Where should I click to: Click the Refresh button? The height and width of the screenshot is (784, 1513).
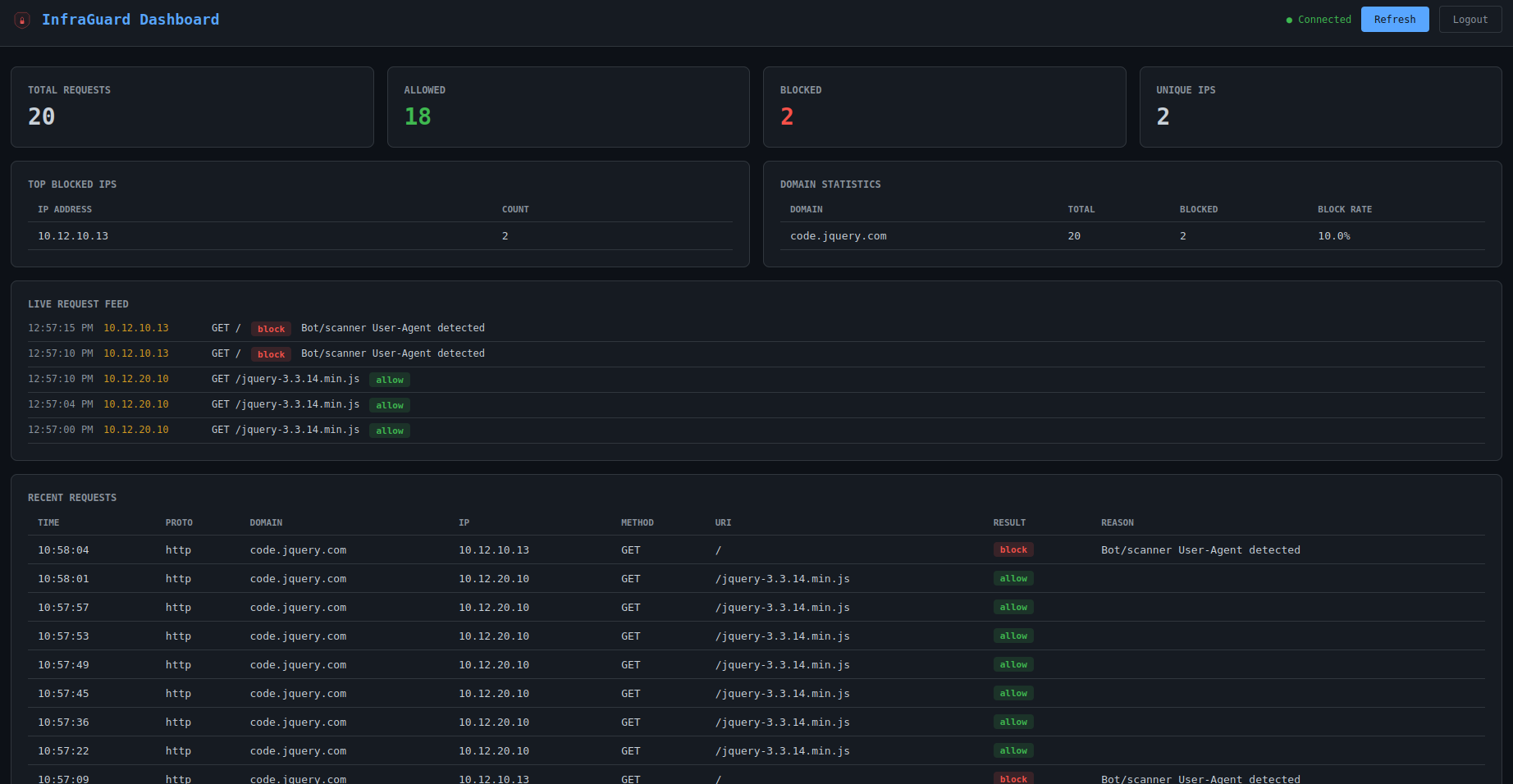[x=1395, y=19]
